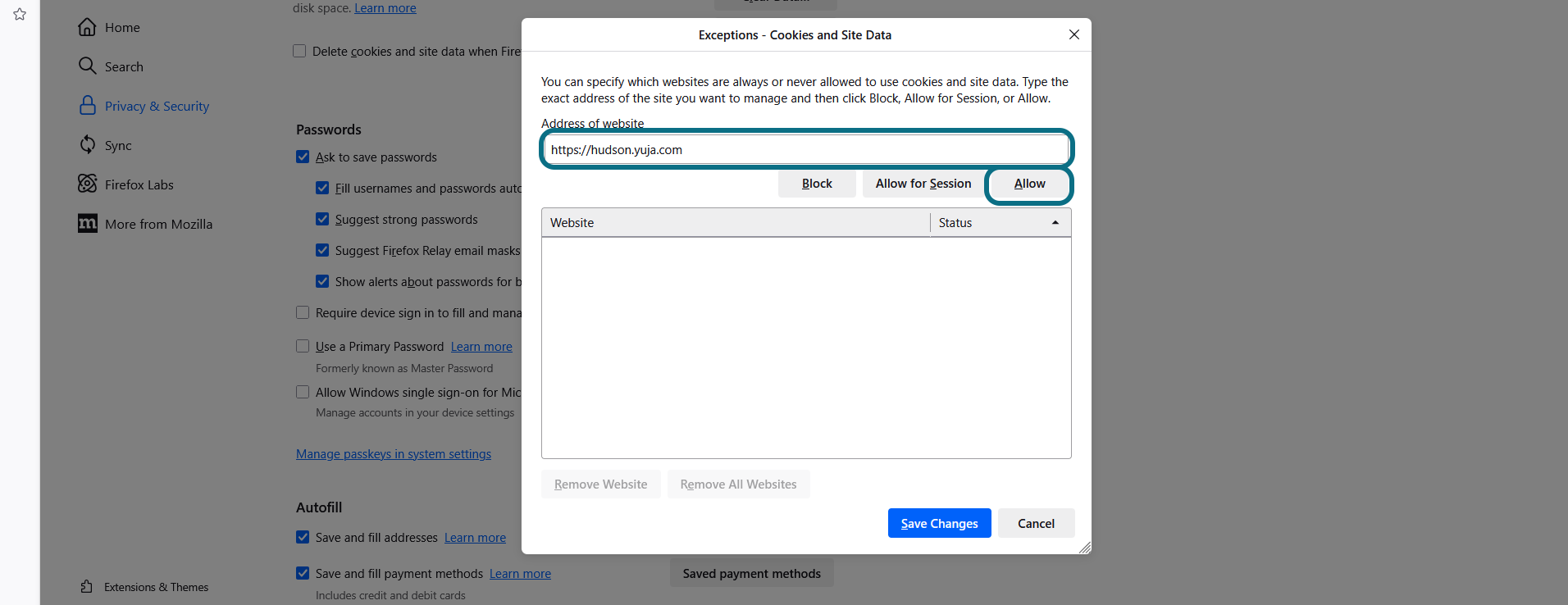
Task: Cancel the Exceptions dialog
Action: point(1036,523)
